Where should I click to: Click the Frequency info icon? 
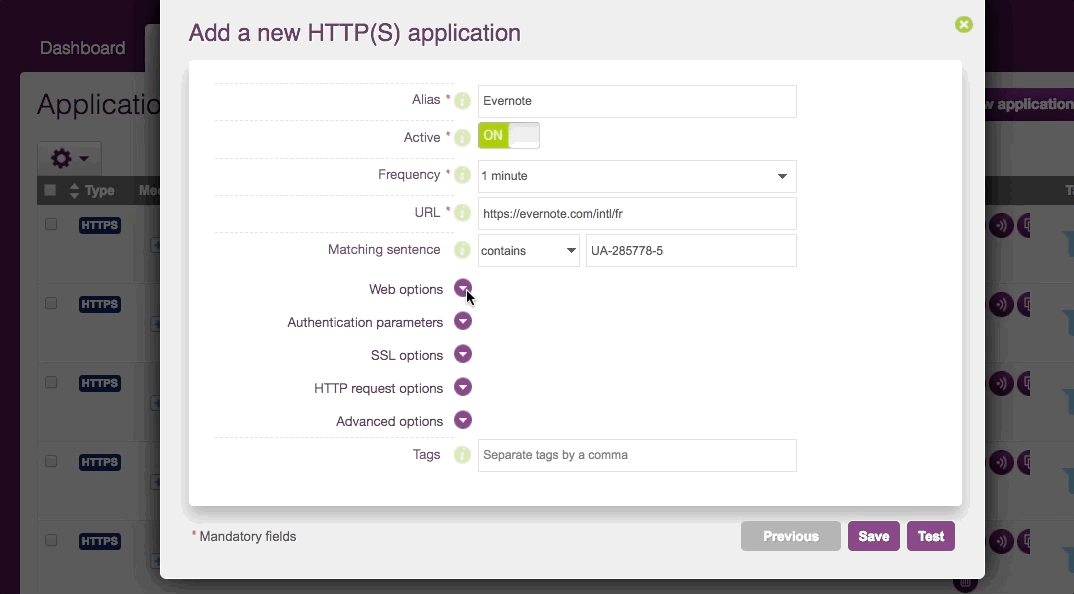point(462,175)
